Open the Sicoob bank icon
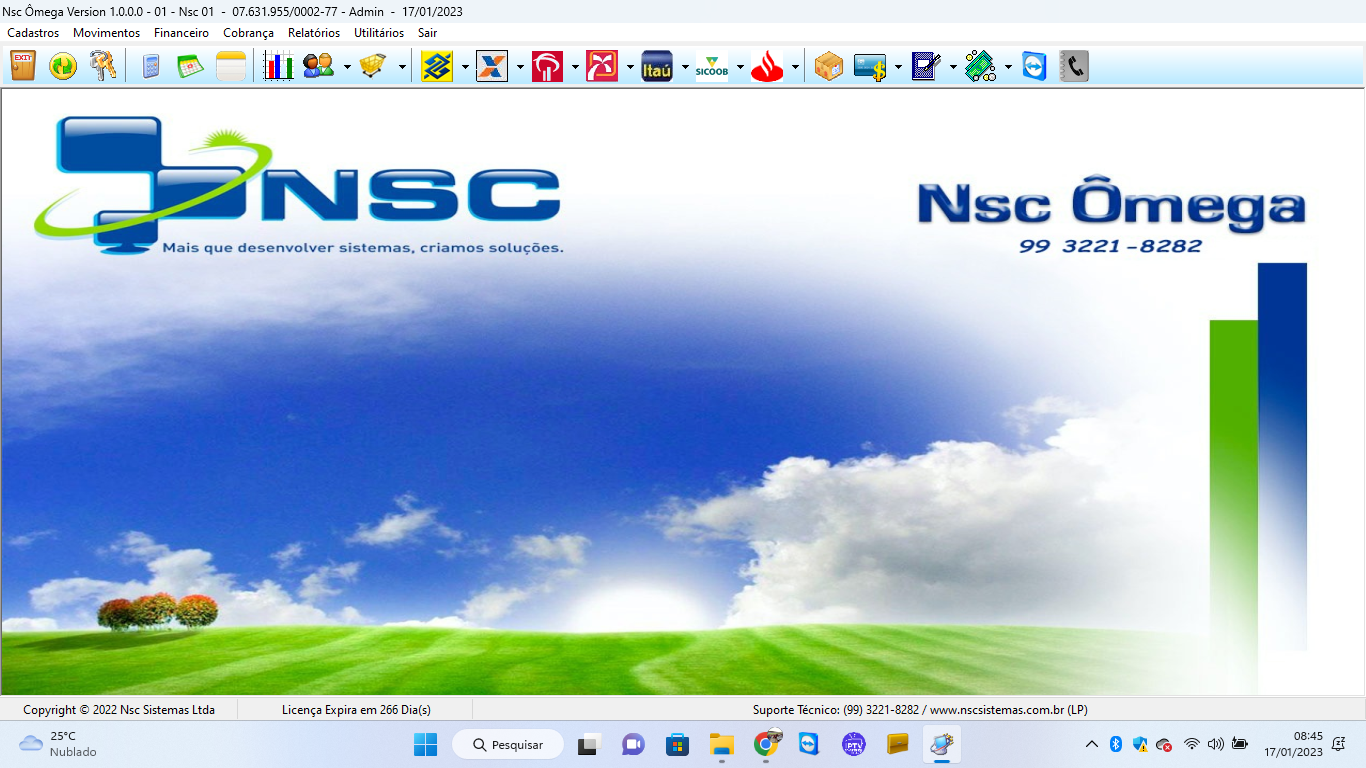The width and height of the screenshot is (1366, 768). (x=713, y=66)
